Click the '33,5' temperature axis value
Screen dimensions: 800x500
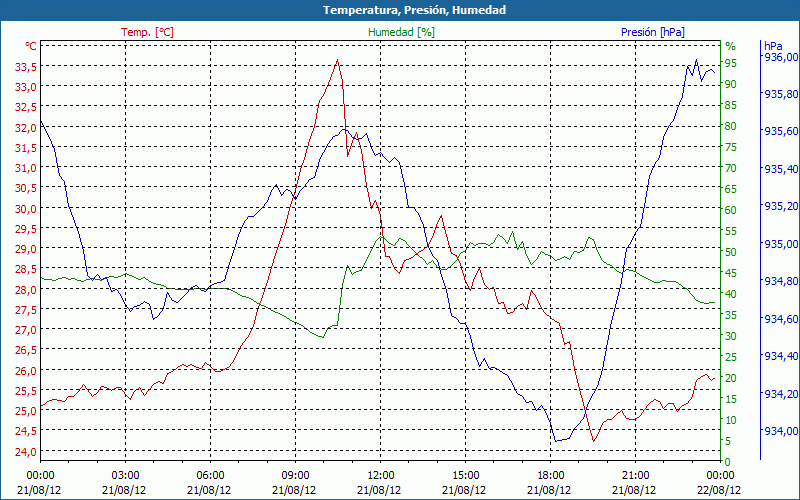[x=26, y=67]
